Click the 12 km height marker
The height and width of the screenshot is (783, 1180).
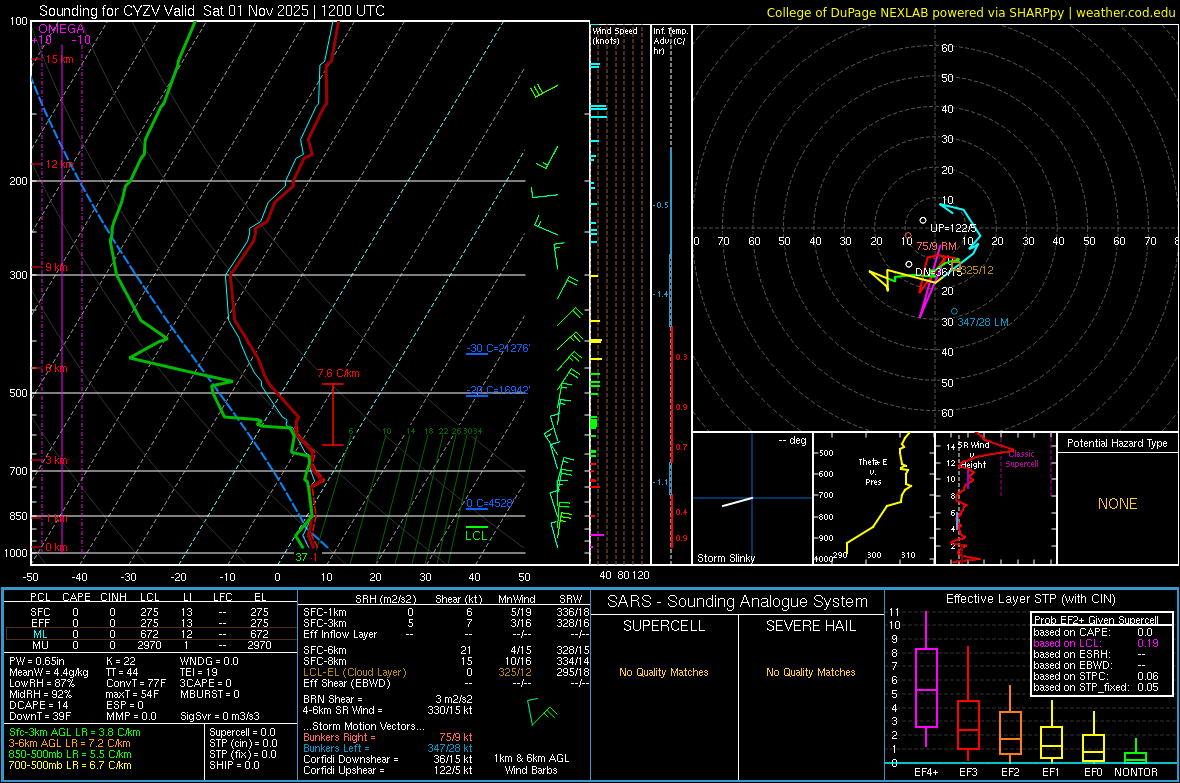58,164
